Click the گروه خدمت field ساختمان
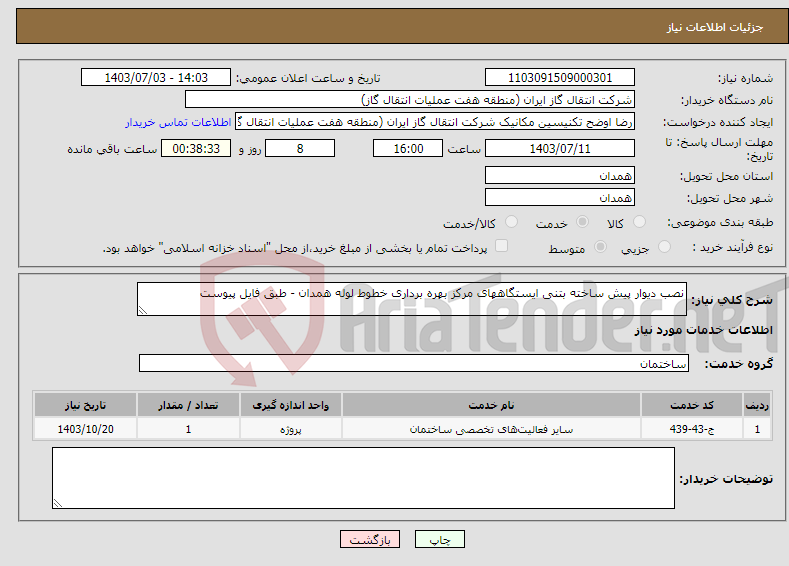This screenshot has height=566, width=789. coord(414,363)
